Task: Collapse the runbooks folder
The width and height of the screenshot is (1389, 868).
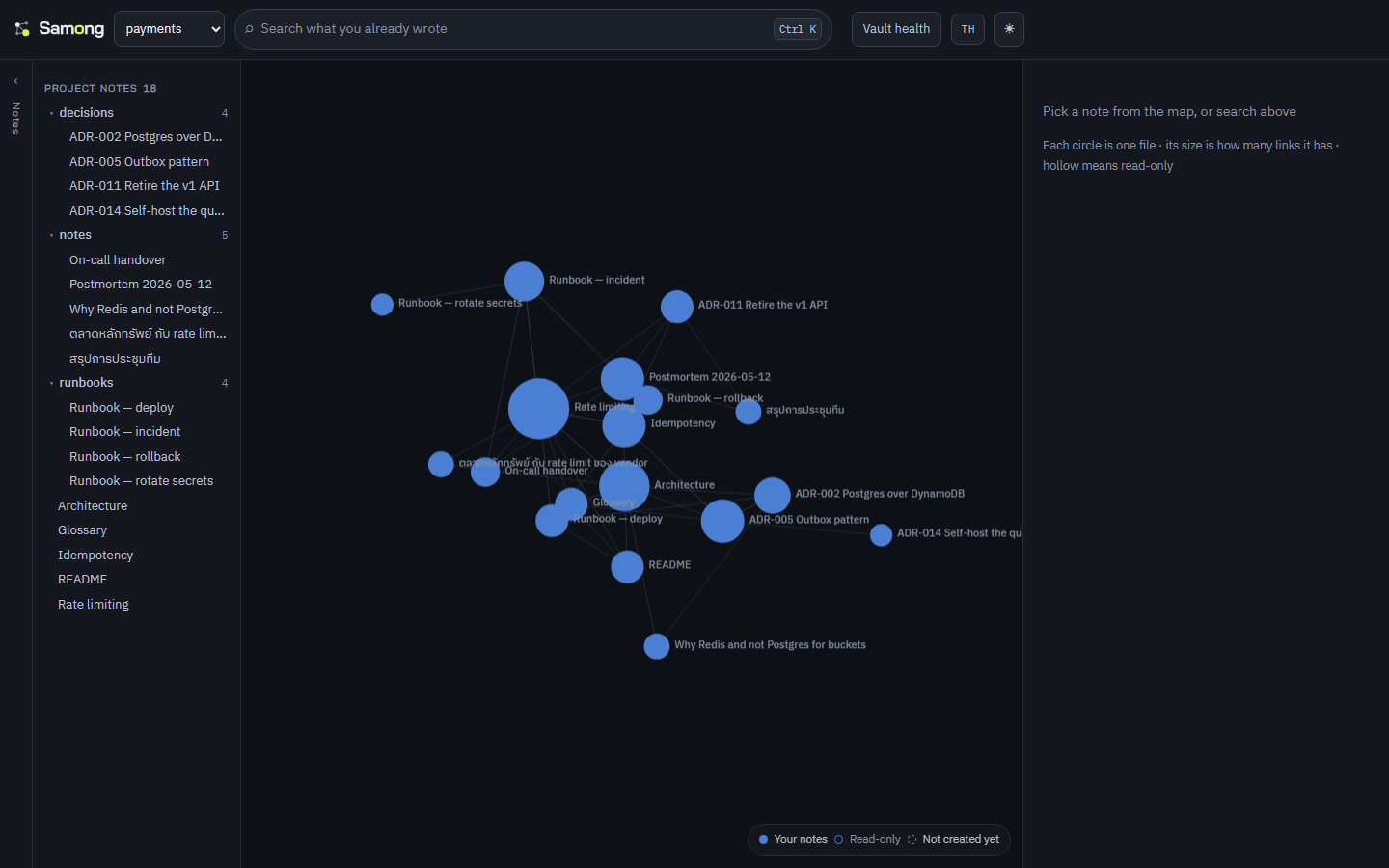Action: point(138,383)
